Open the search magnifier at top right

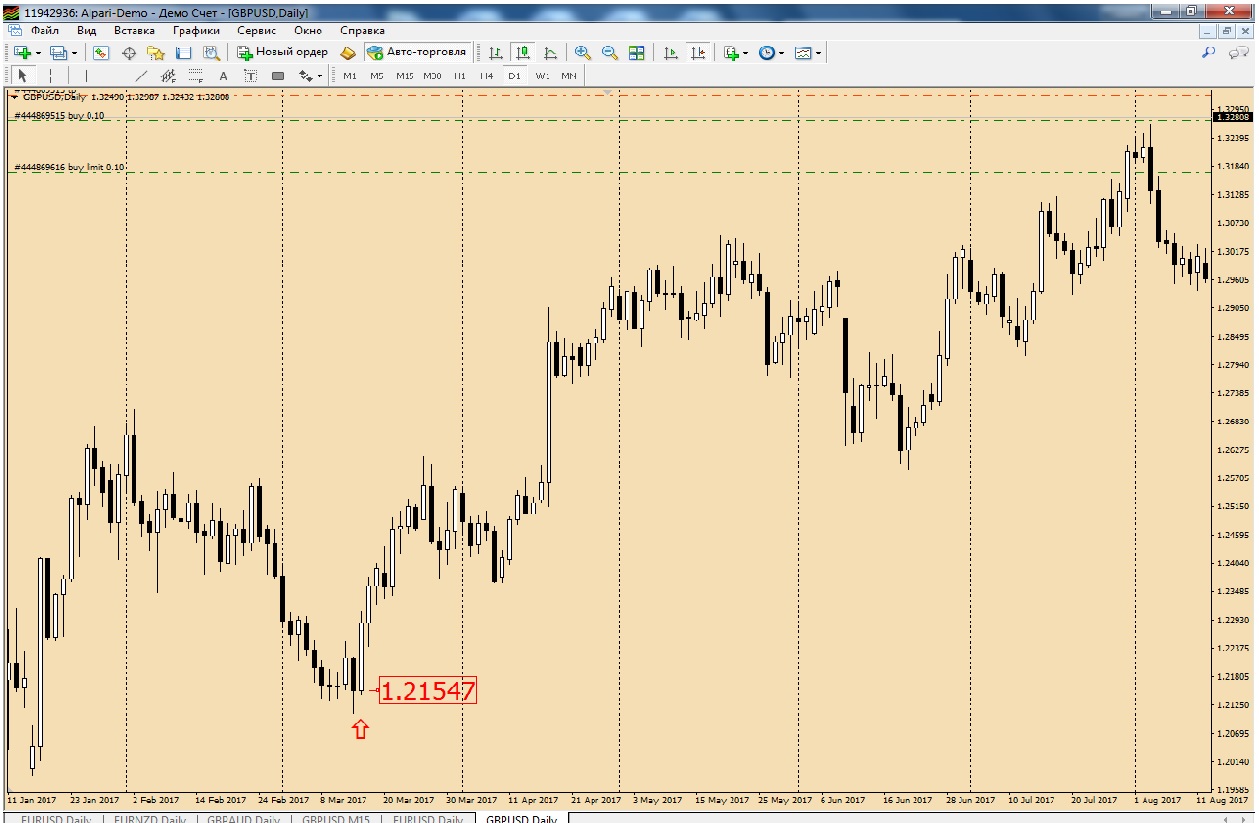(1209, 52)
